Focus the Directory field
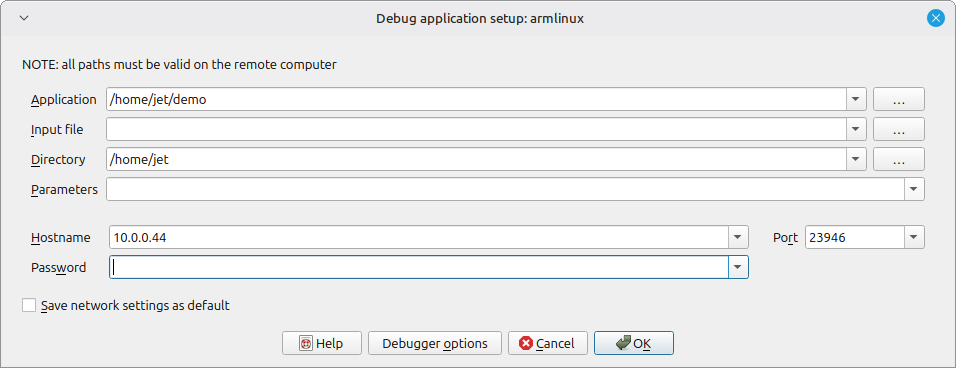This screenshot has width=956, height=368. coord(476,160)
